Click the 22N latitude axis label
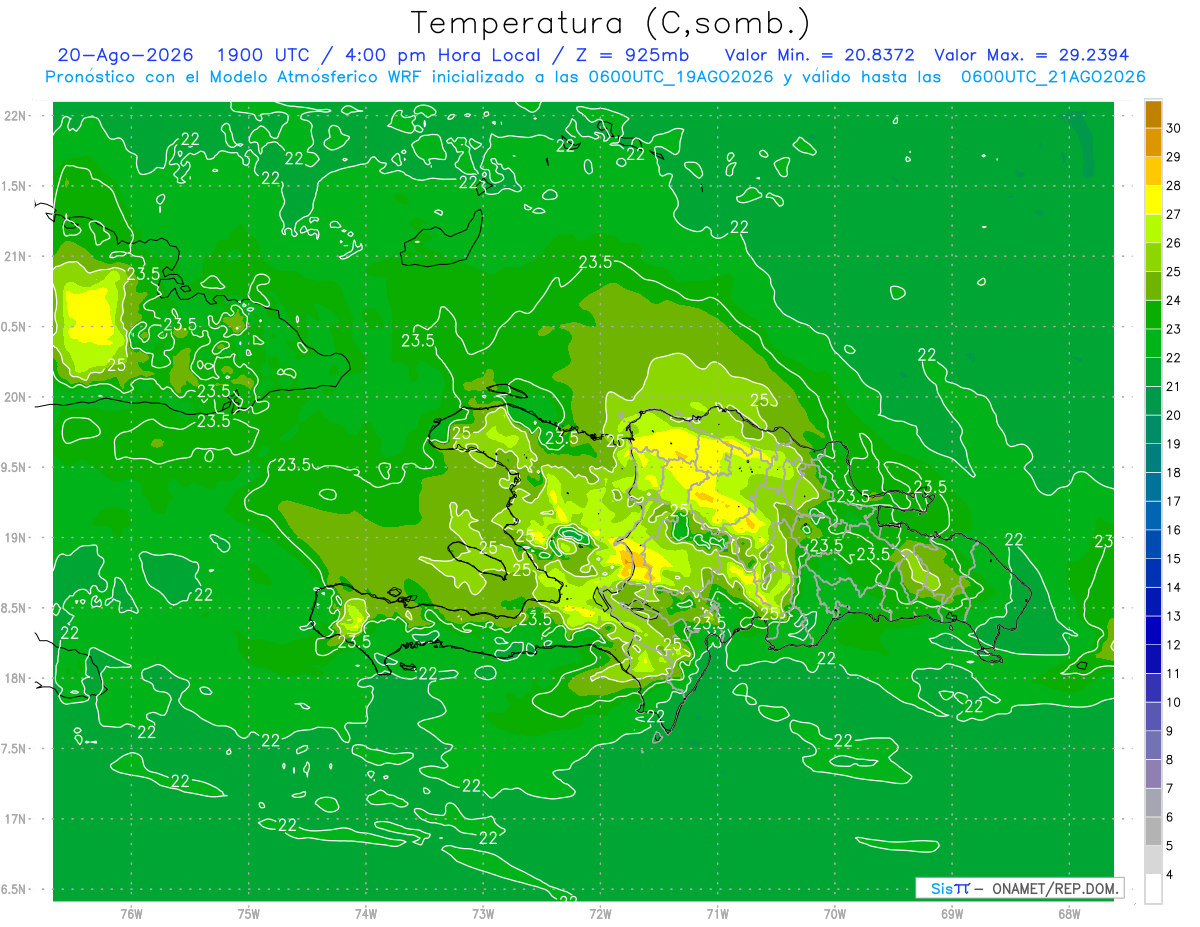This screenshot has height=927, width=1200. (x=16, y=115)
